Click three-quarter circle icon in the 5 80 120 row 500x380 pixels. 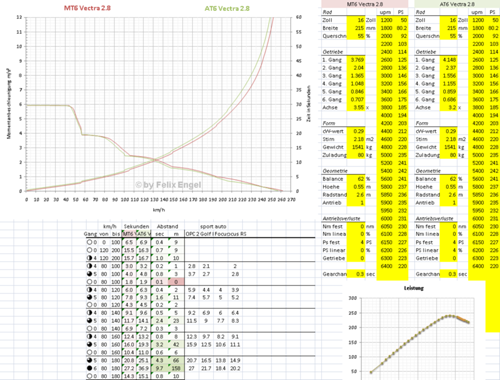pyautogui.click(x=89, y=297)
